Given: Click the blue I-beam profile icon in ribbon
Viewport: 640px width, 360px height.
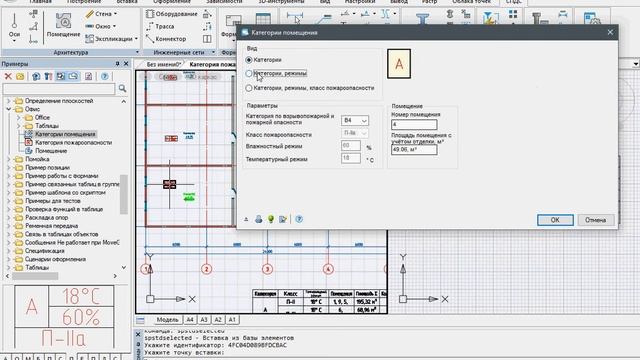Looking at the screenshot, I should pyautogui.click(x=422, y=18).
